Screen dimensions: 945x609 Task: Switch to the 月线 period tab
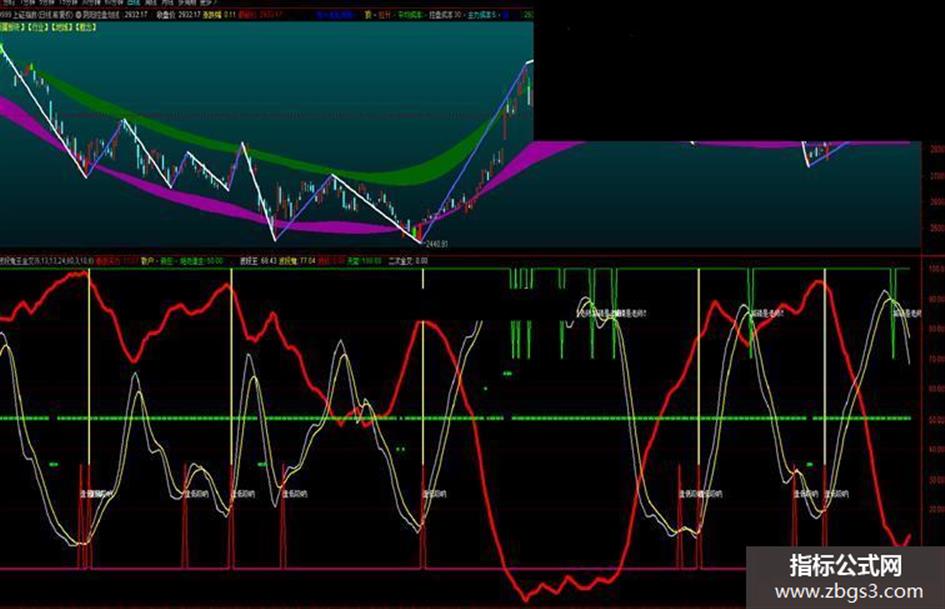click(x=168, y=2)
